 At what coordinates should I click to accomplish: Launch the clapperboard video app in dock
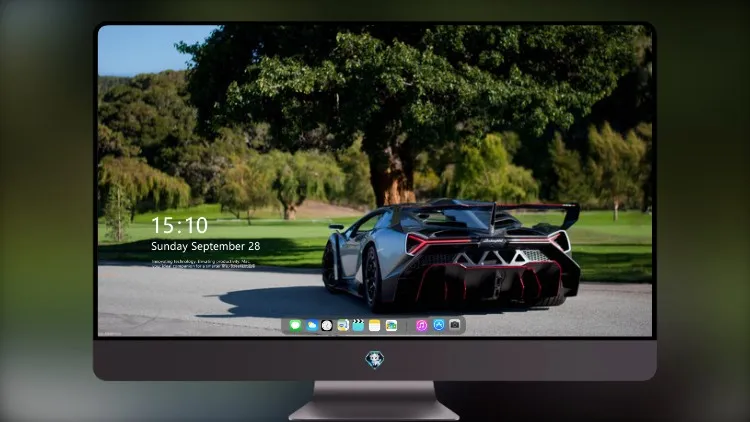point(358,325)
